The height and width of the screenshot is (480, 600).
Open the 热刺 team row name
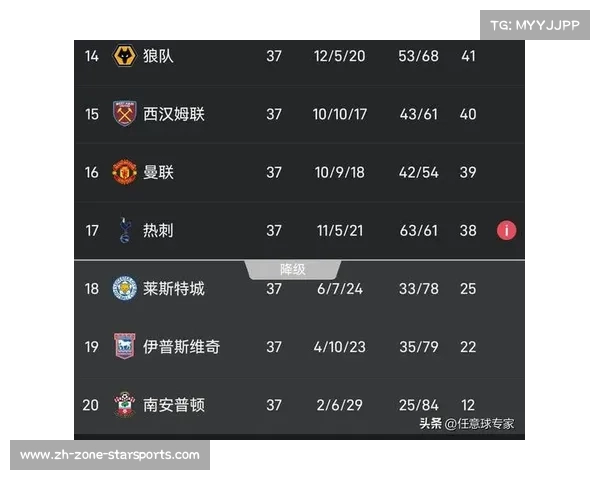158,230
